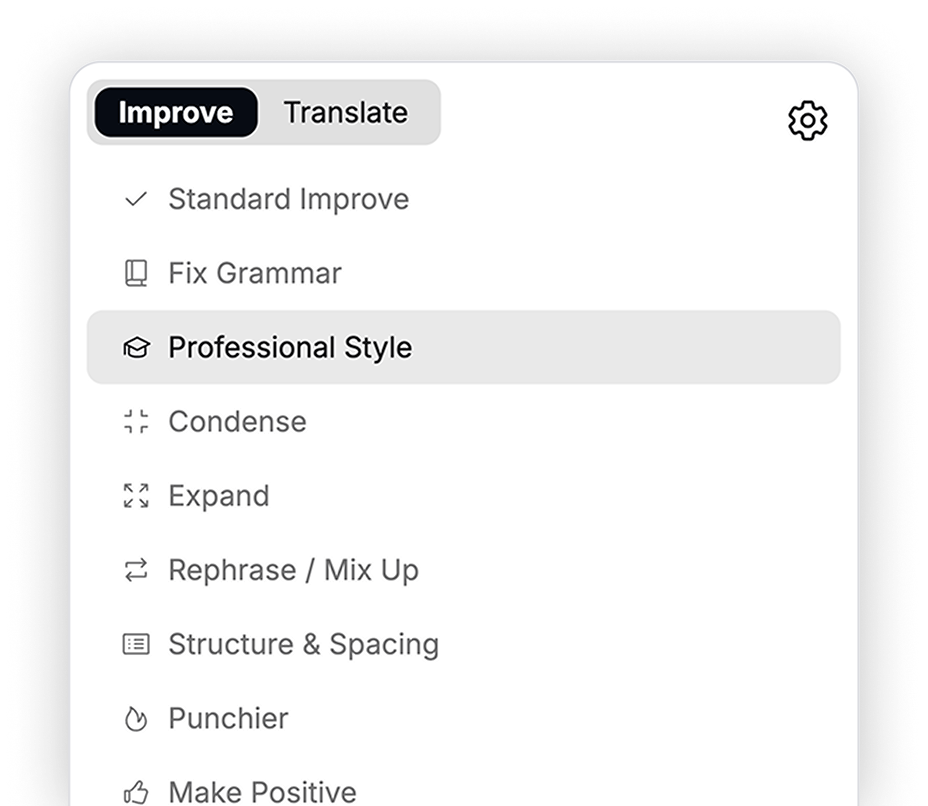Click the thumbs-up icon beside Make Positive
This screenshot has width=928, height=806.
click(136, 791)
